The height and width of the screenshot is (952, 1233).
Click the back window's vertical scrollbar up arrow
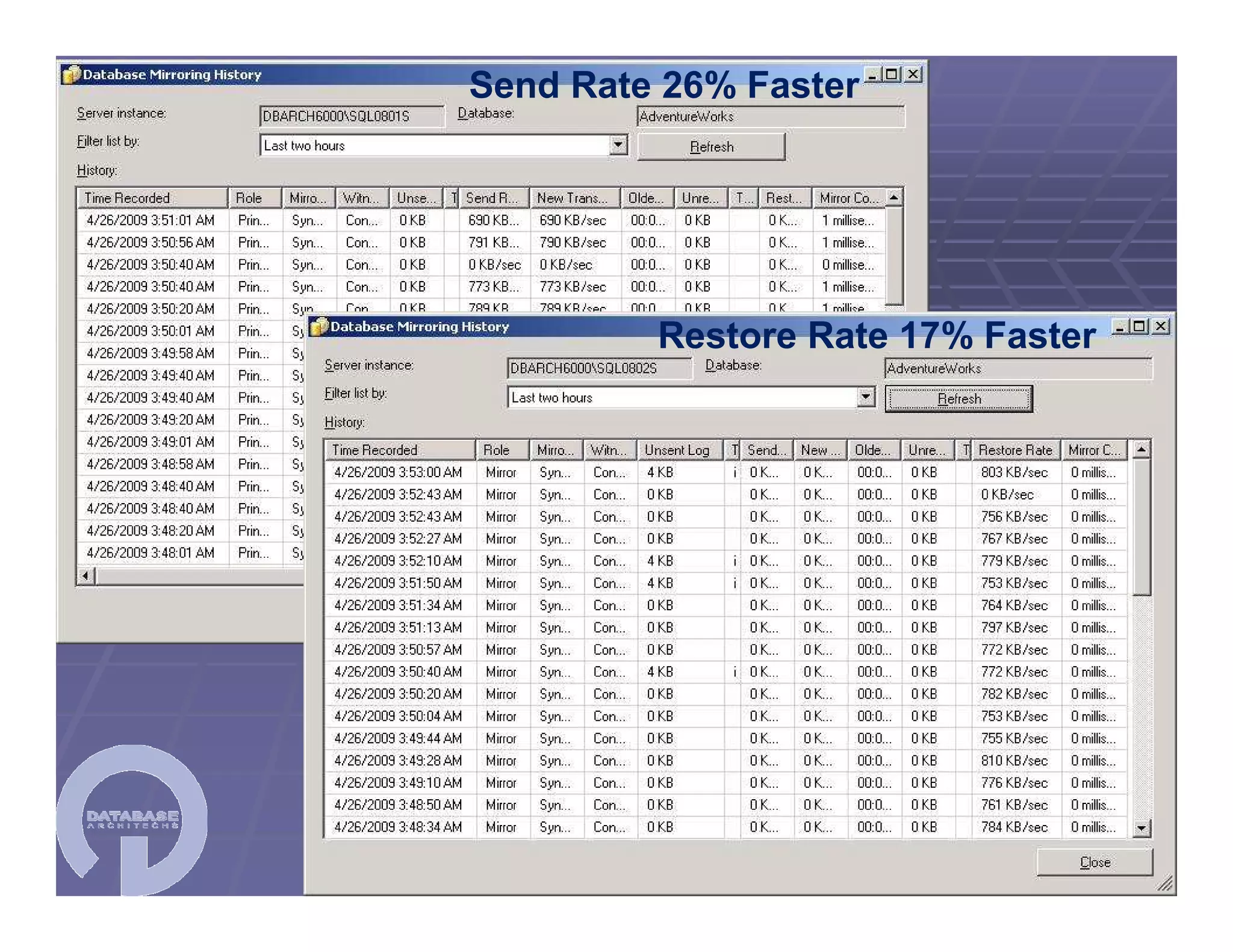pos(894,197)
